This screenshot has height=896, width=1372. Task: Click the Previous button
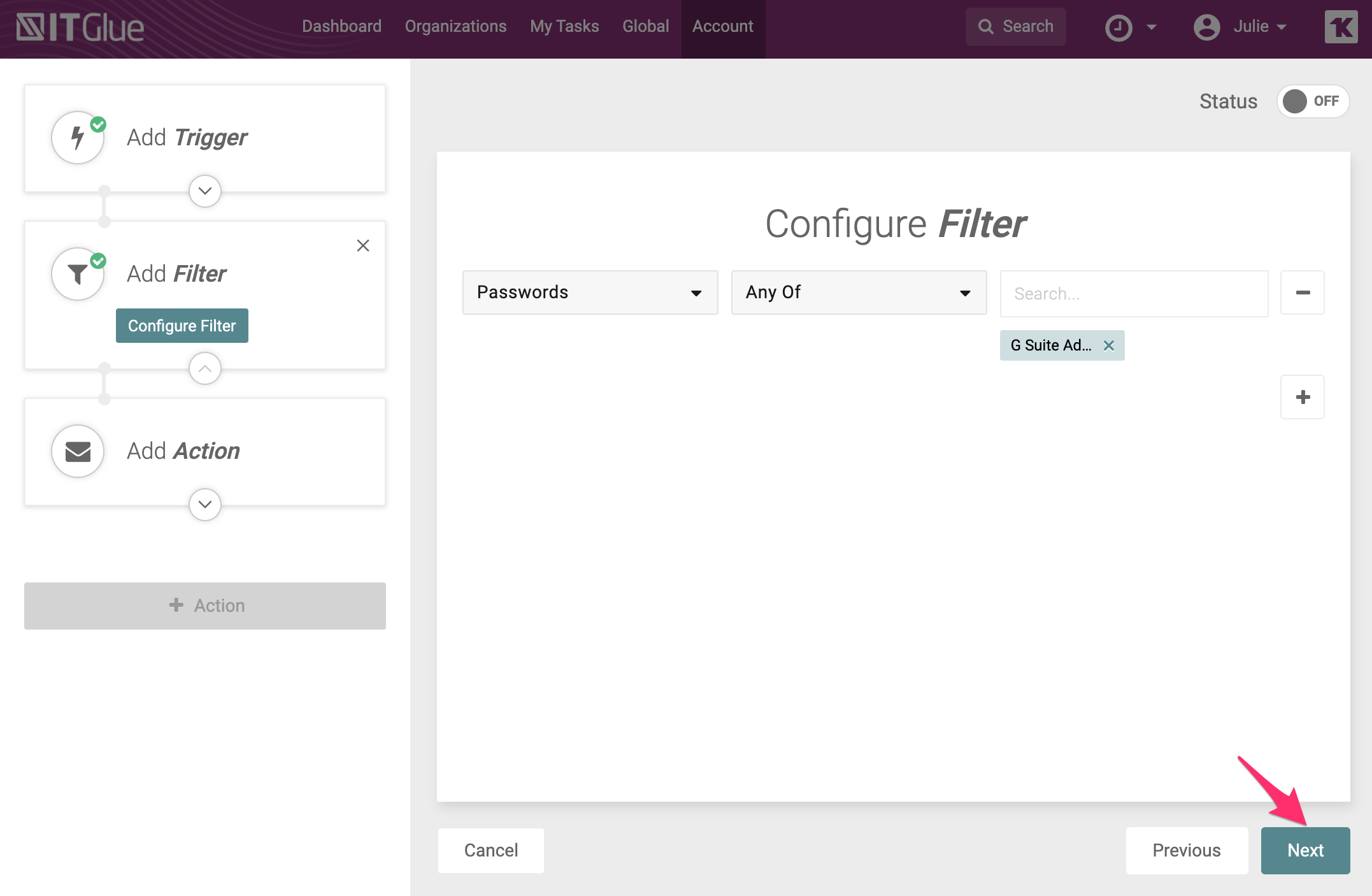[x=1186, y=850]
